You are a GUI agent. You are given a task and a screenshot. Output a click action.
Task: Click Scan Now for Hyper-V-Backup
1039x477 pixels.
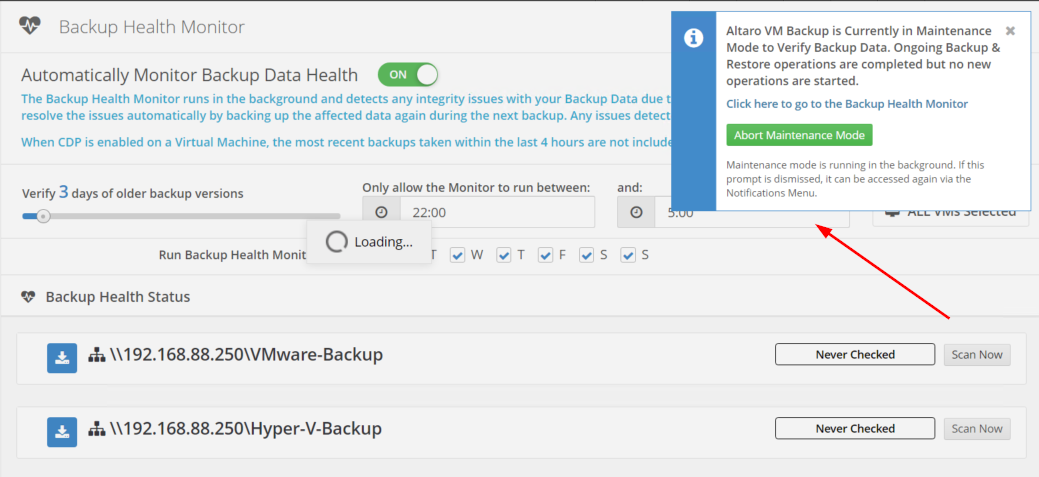tap(977, 429)
